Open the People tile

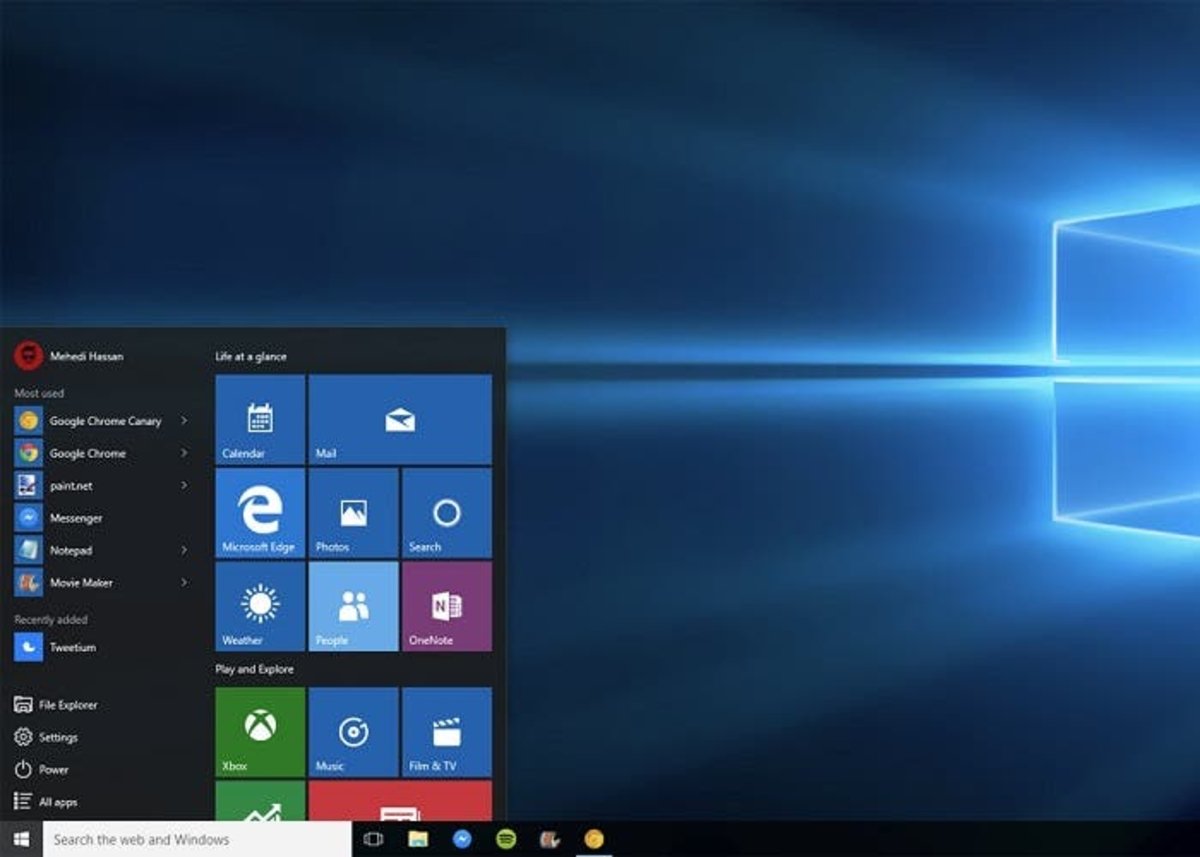click(353, 606)
